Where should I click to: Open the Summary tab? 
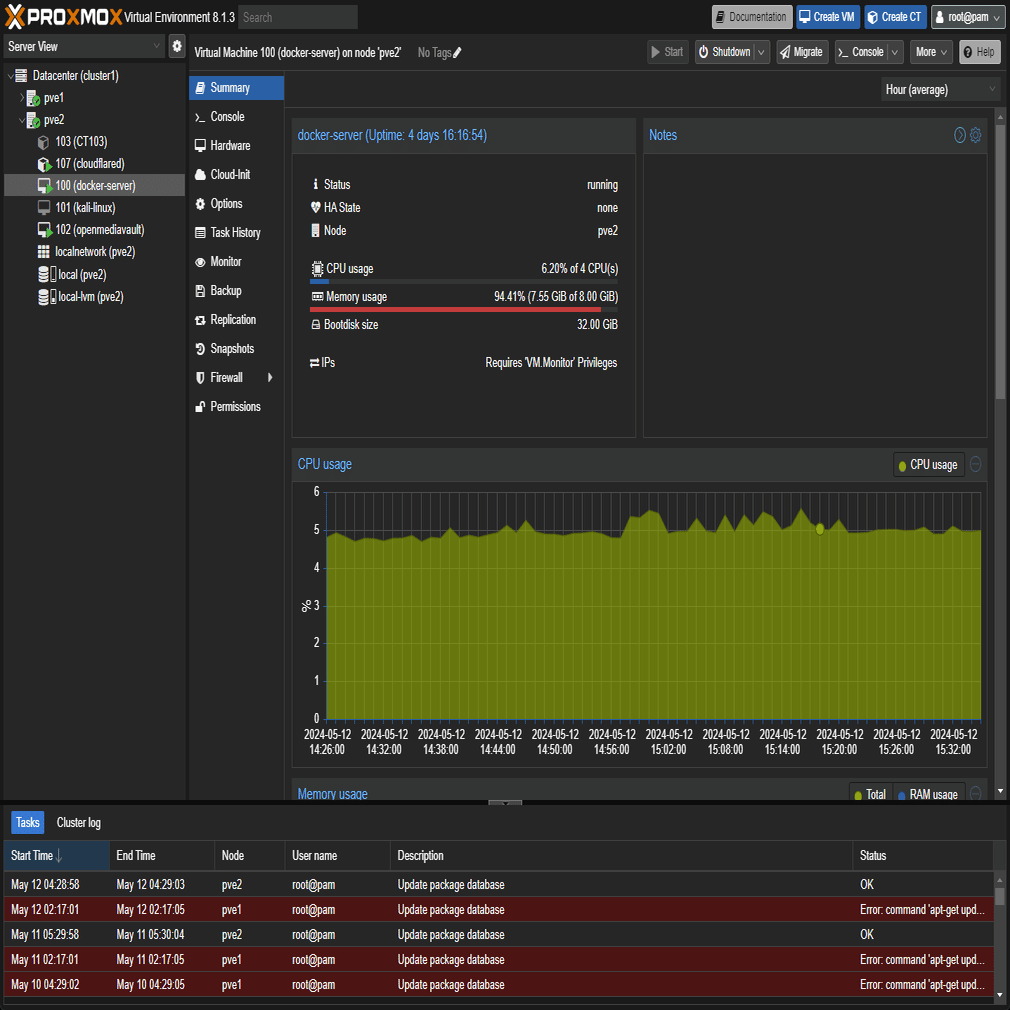point(236,88)
